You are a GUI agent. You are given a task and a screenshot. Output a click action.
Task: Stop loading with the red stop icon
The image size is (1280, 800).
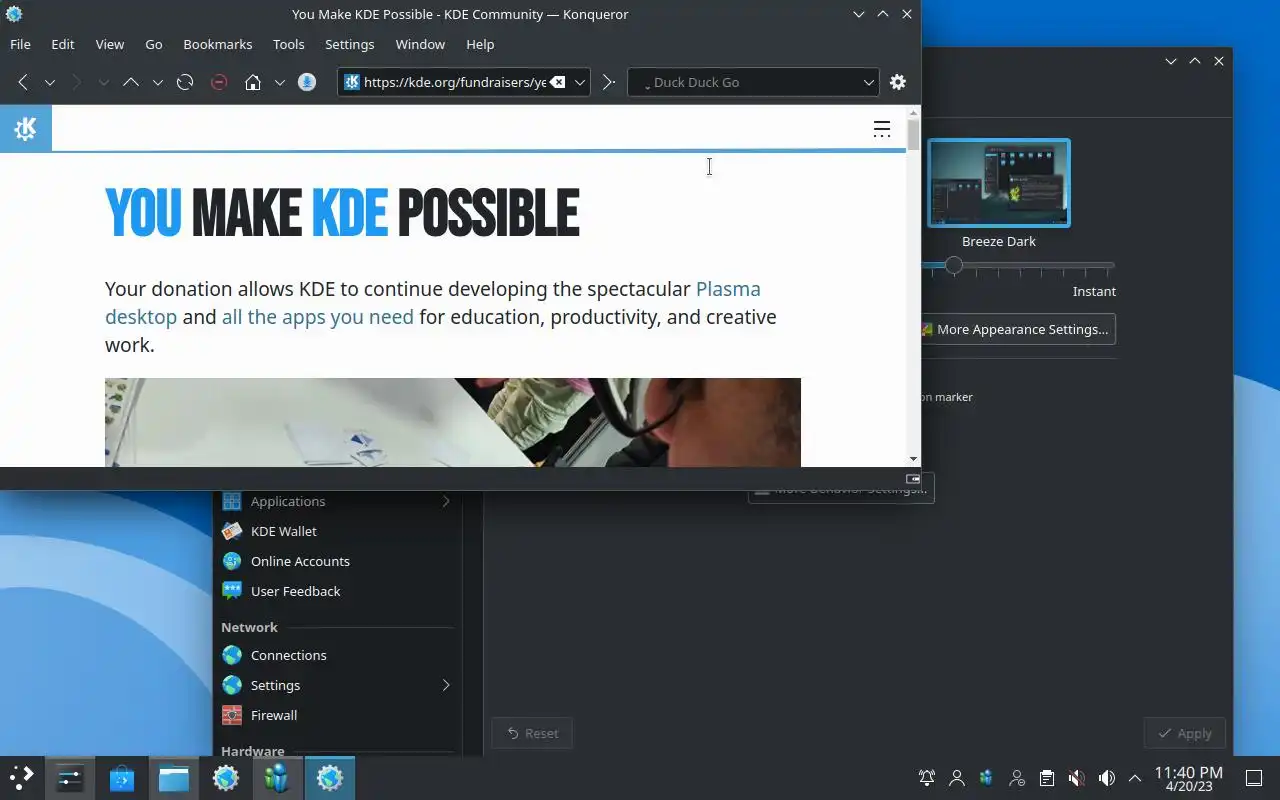[x=219, y=82]
